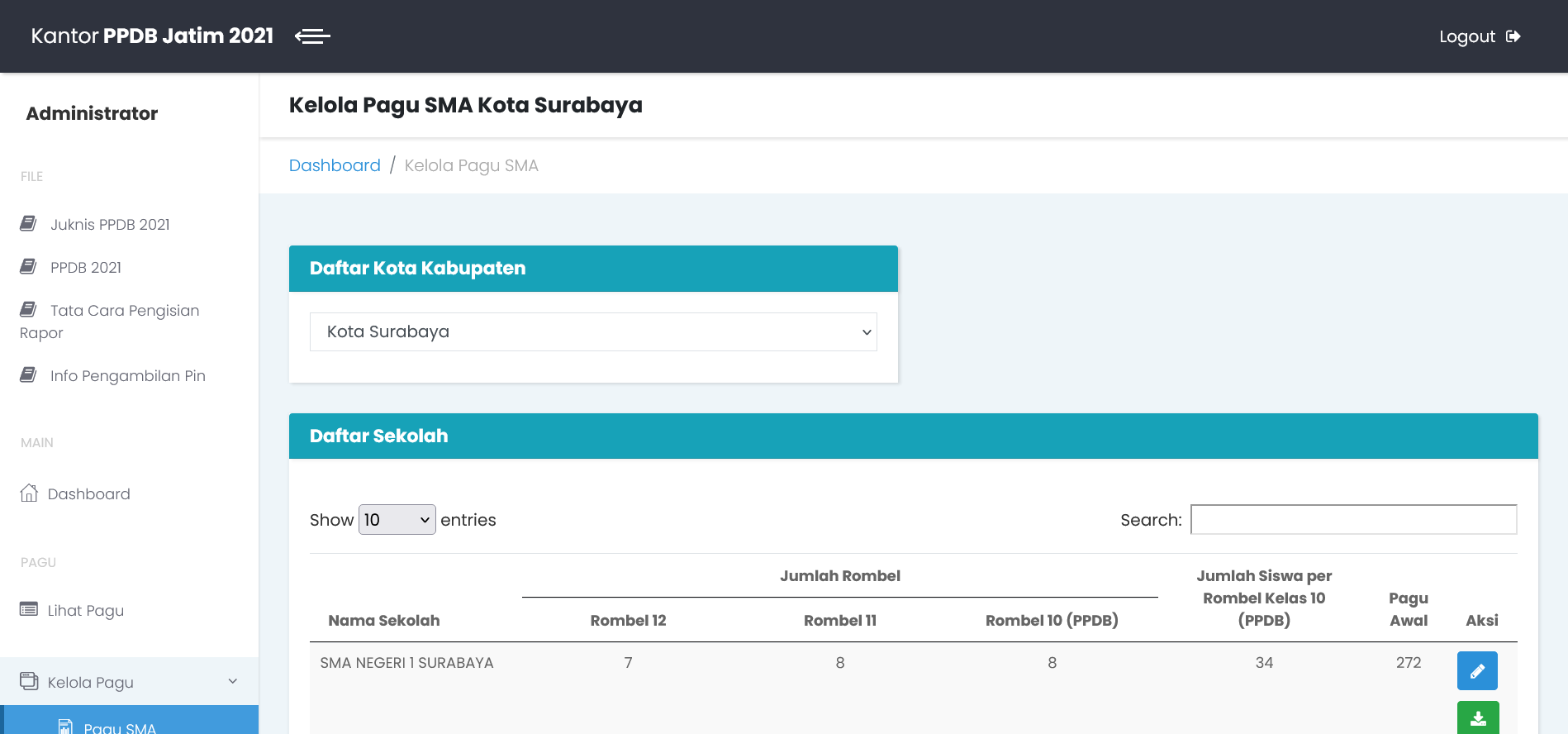This screenshot has width=1568, height=734.
Task: Click the home icon beside Dashboard
Action: 29,493
